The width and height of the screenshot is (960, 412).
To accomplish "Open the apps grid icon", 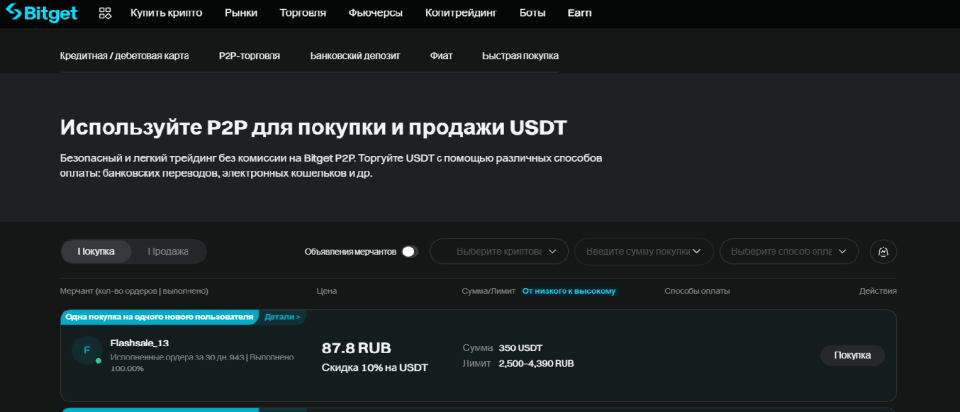I will 105,13.
